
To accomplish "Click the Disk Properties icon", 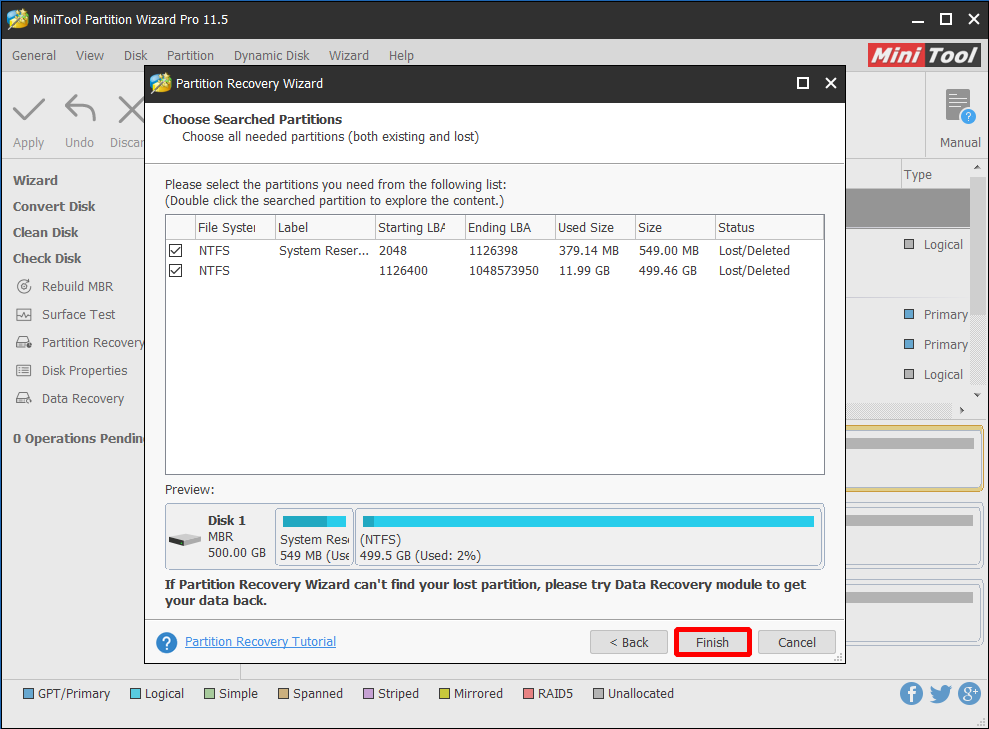I will (x=24, y=371).
